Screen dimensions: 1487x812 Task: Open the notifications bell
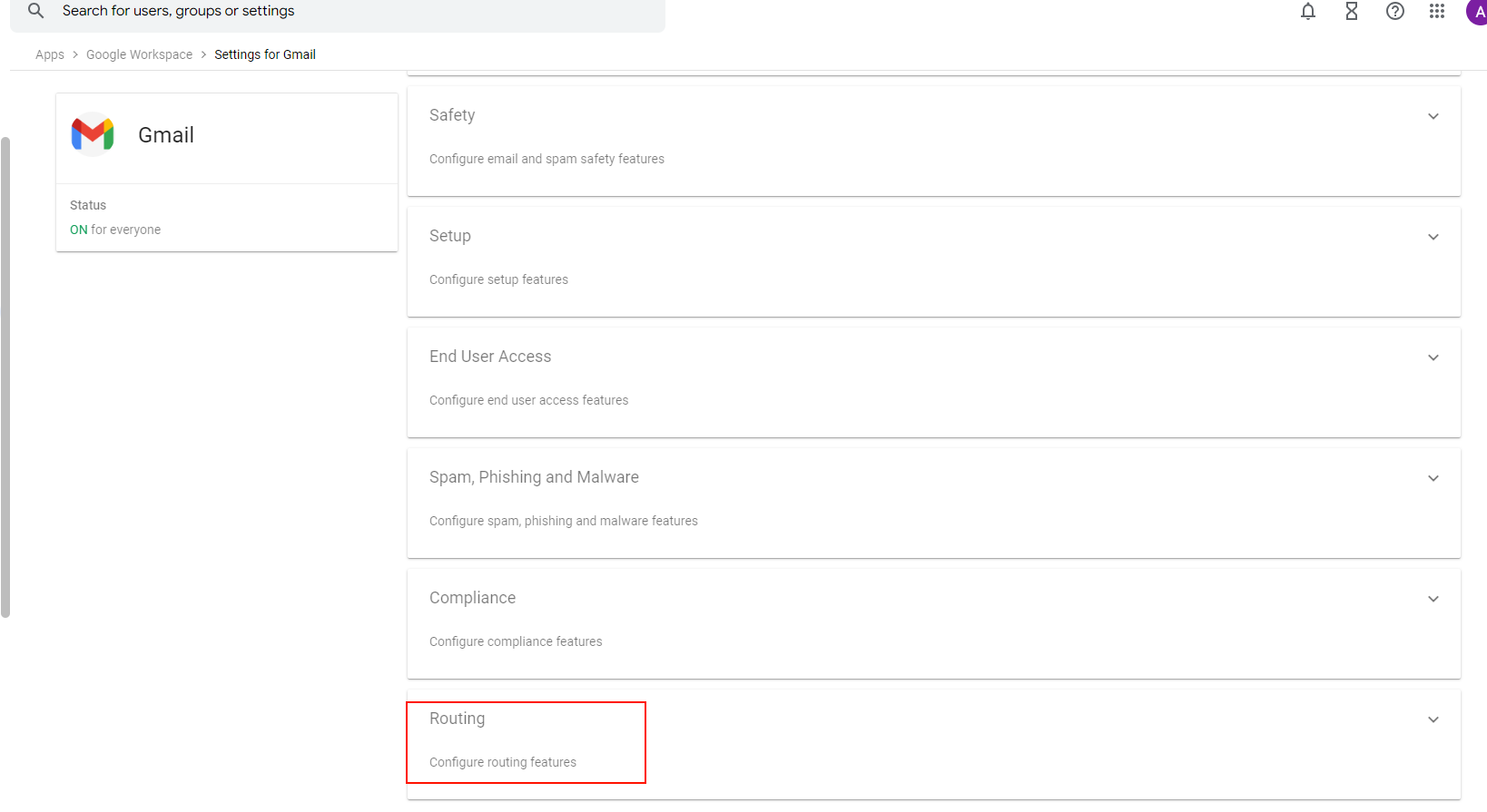1307,12
